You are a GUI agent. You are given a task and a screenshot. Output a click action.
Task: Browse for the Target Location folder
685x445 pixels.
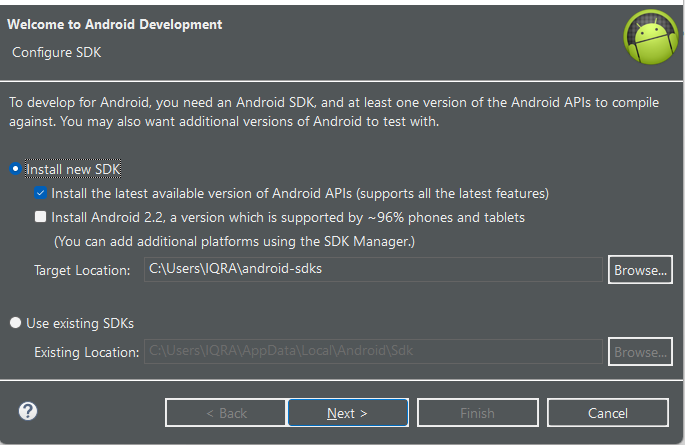(640, 270)
